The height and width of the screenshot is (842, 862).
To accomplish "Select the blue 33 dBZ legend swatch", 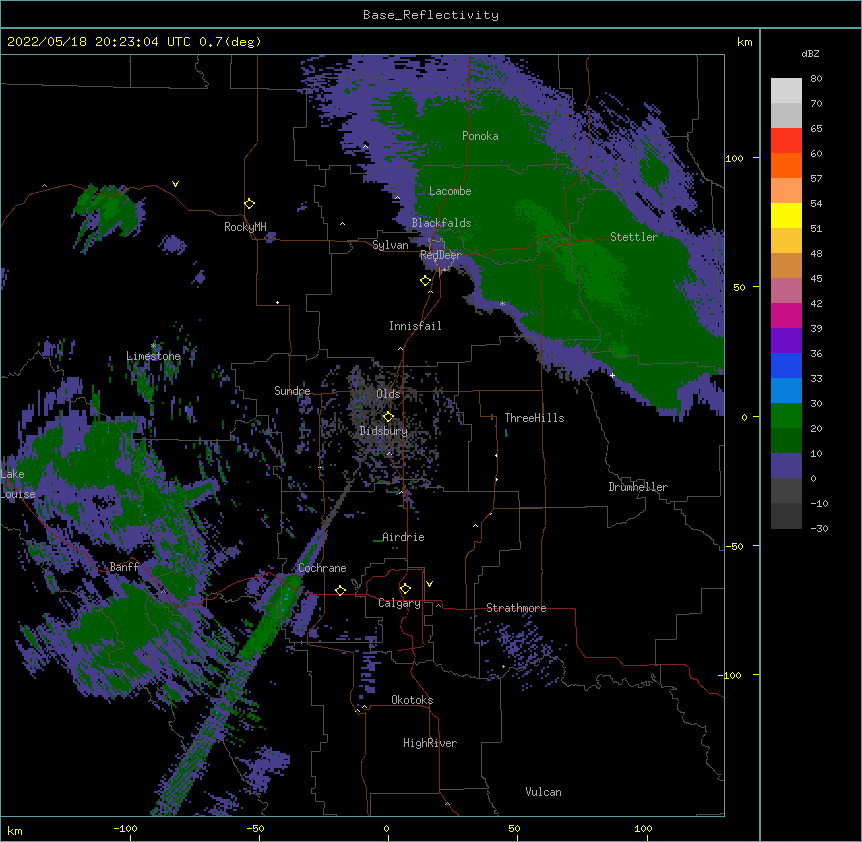I will click(x=786, y=365).
